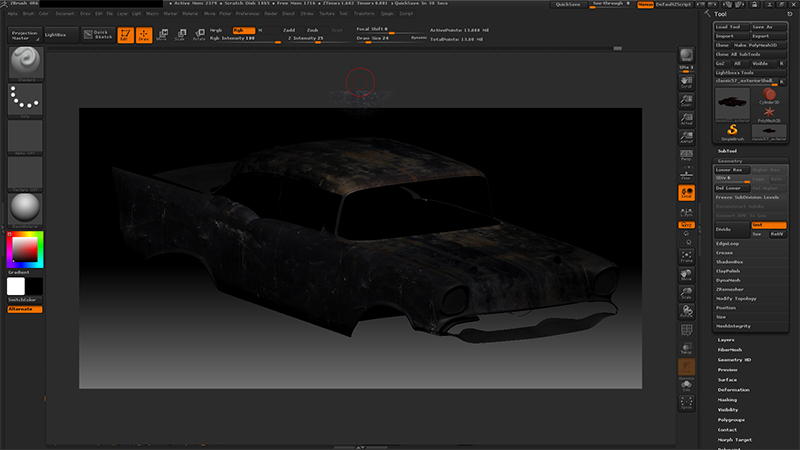Toggle Zsub mode
The height and width of the screenshot is (450, 800).
tap(312, 30)
